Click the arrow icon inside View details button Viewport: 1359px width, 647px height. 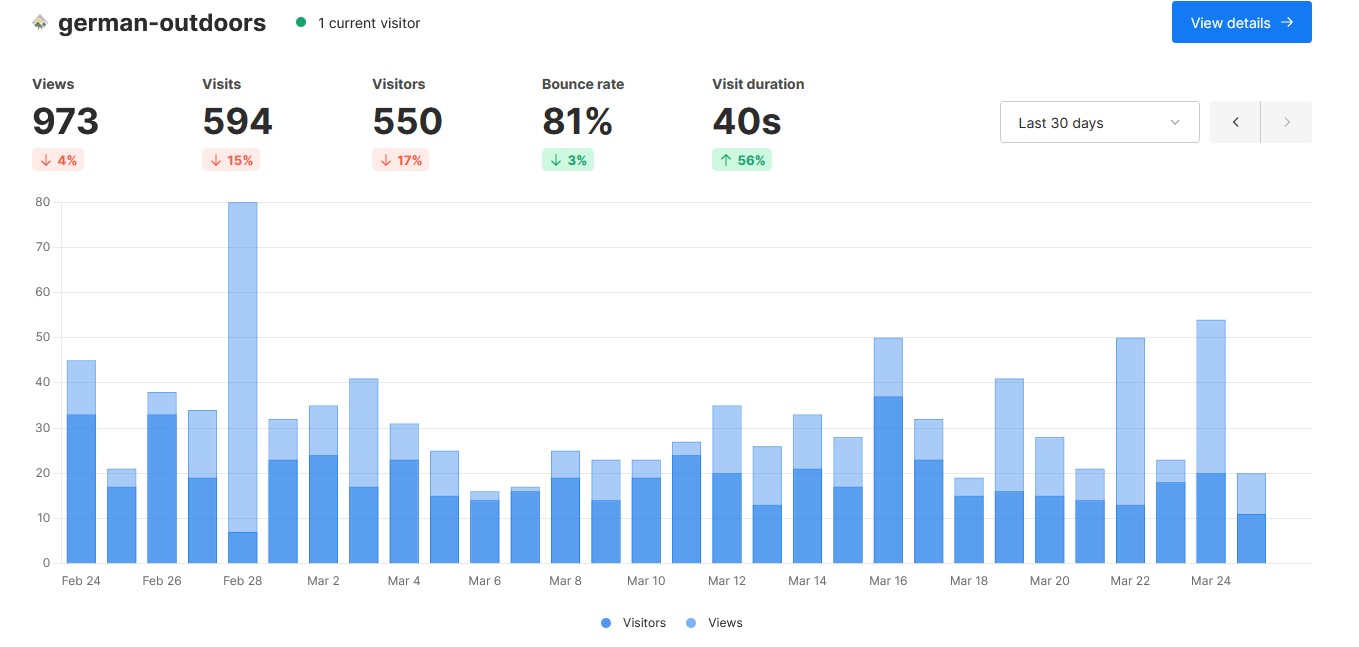point(1289,22)
